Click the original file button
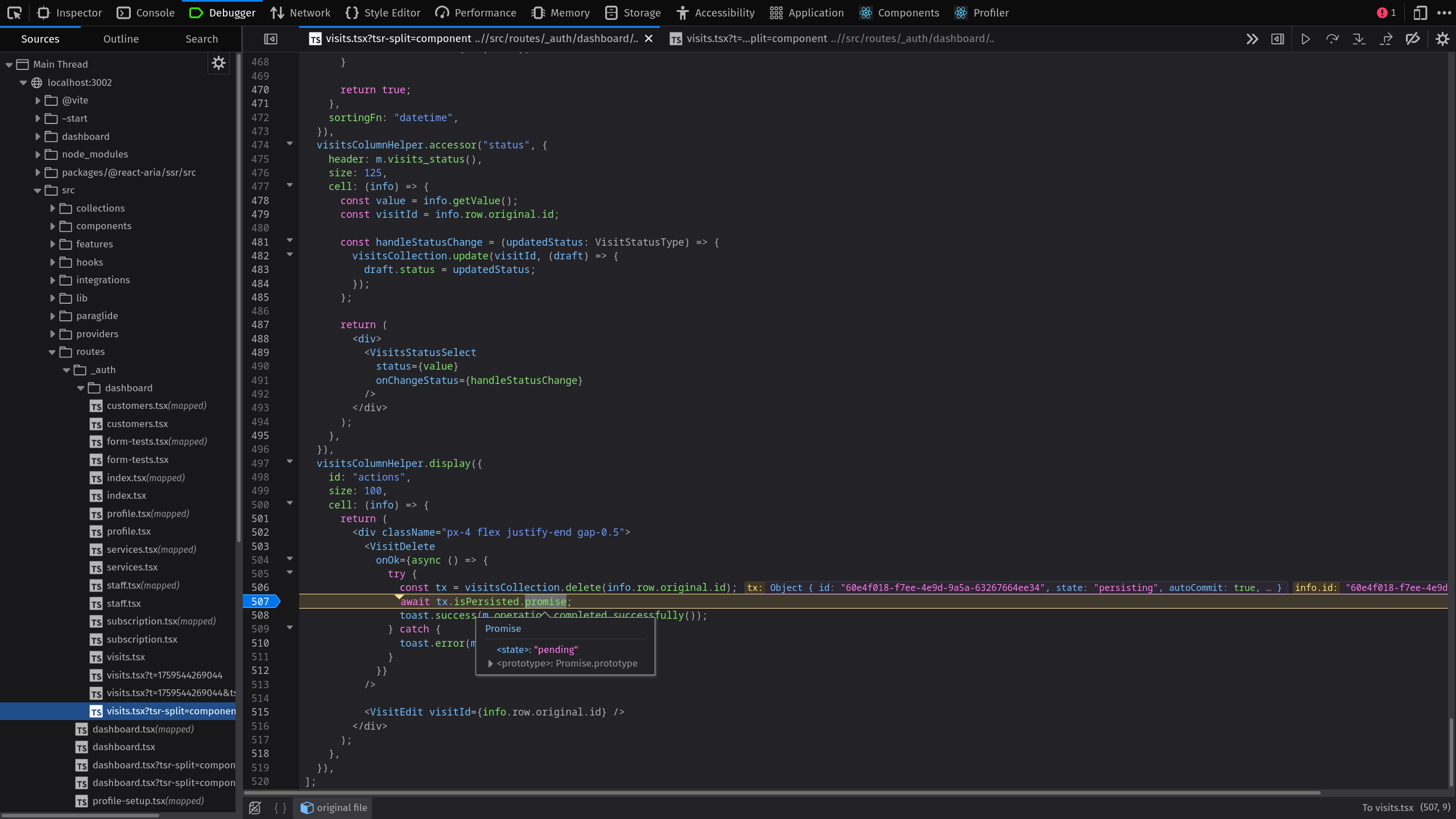The height and width of the screenshot is (819, 1456). tap(334, 808)
